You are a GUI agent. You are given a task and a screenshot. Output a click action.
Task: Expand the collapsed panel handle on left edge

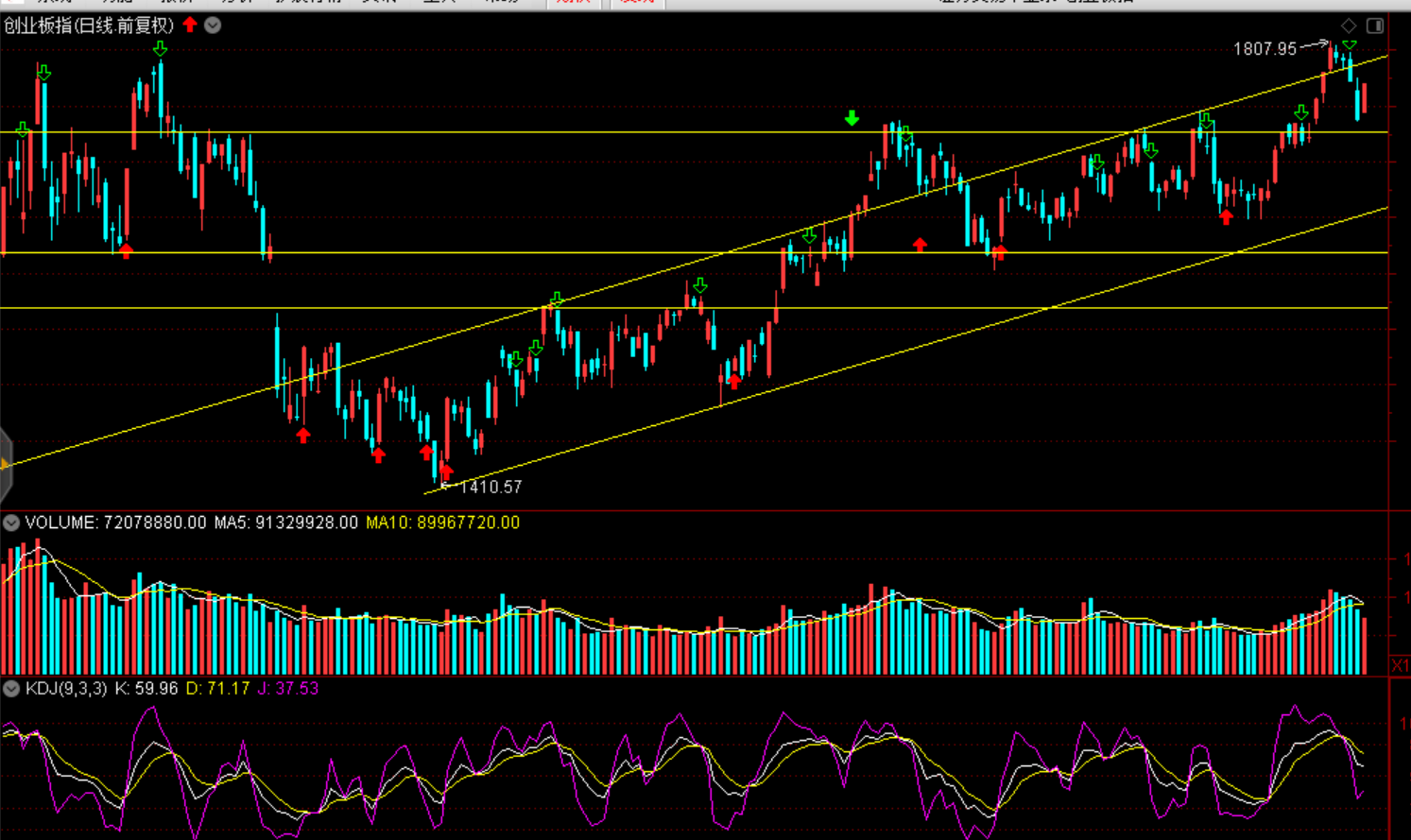click(5, 464)
